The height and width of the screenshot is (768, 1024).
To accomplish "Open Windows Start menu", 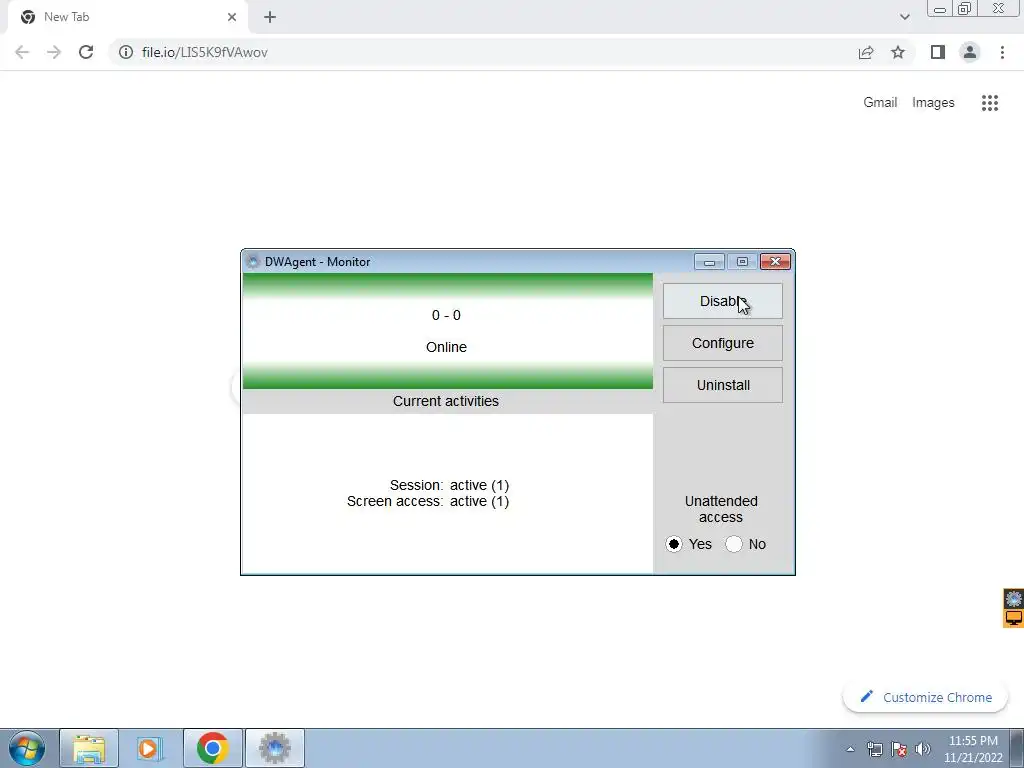I will click(x=27, y=748).
